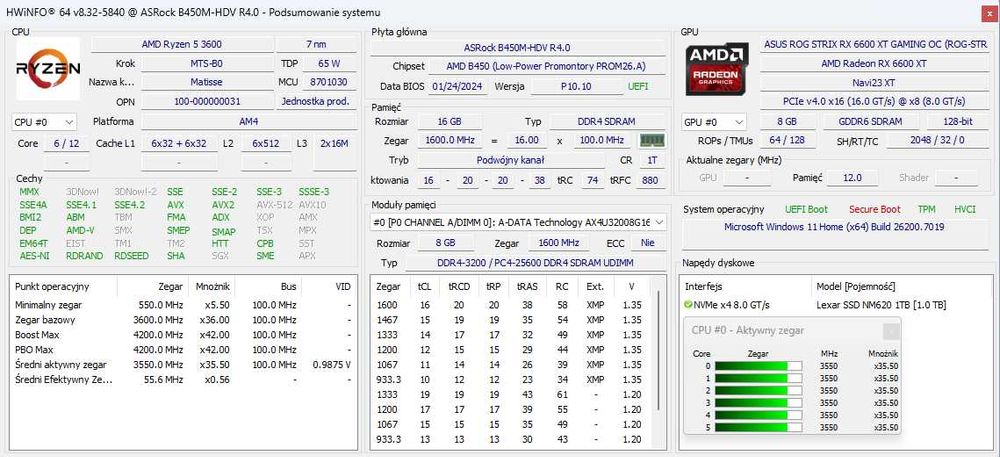This screenshot has width=1000, height=457.
Task: Select the 1467 MHz XMP timing row
Action: coord(512,320)
